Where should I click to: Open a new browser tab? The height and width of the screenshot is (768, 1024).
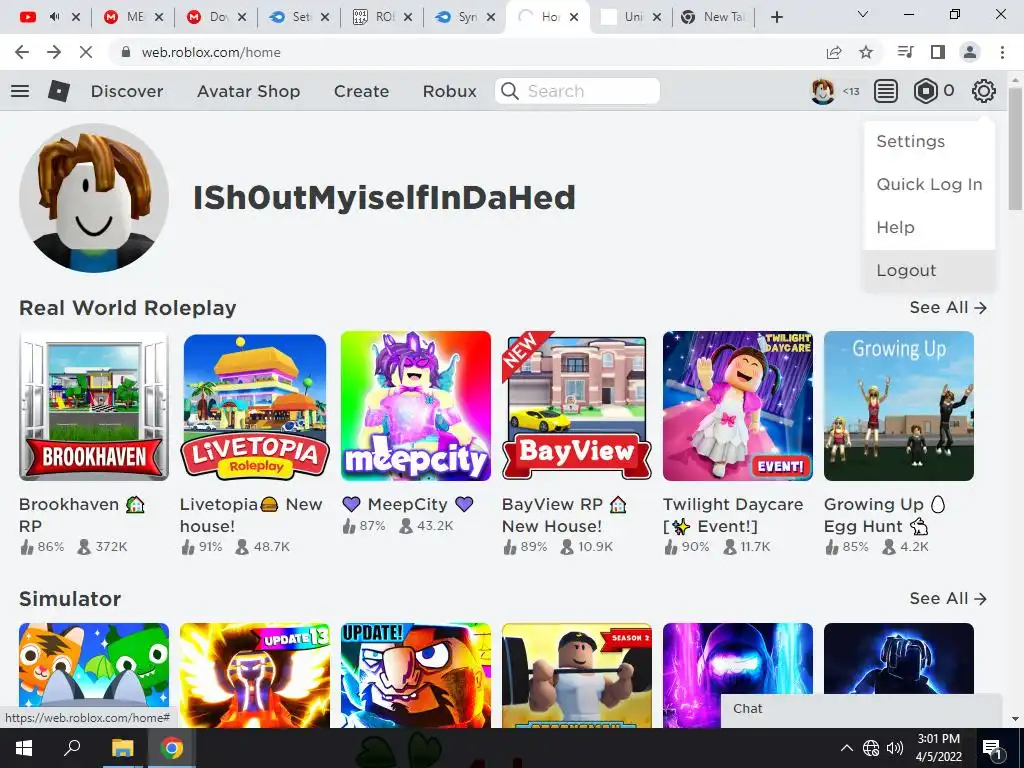tap(776, 17)
